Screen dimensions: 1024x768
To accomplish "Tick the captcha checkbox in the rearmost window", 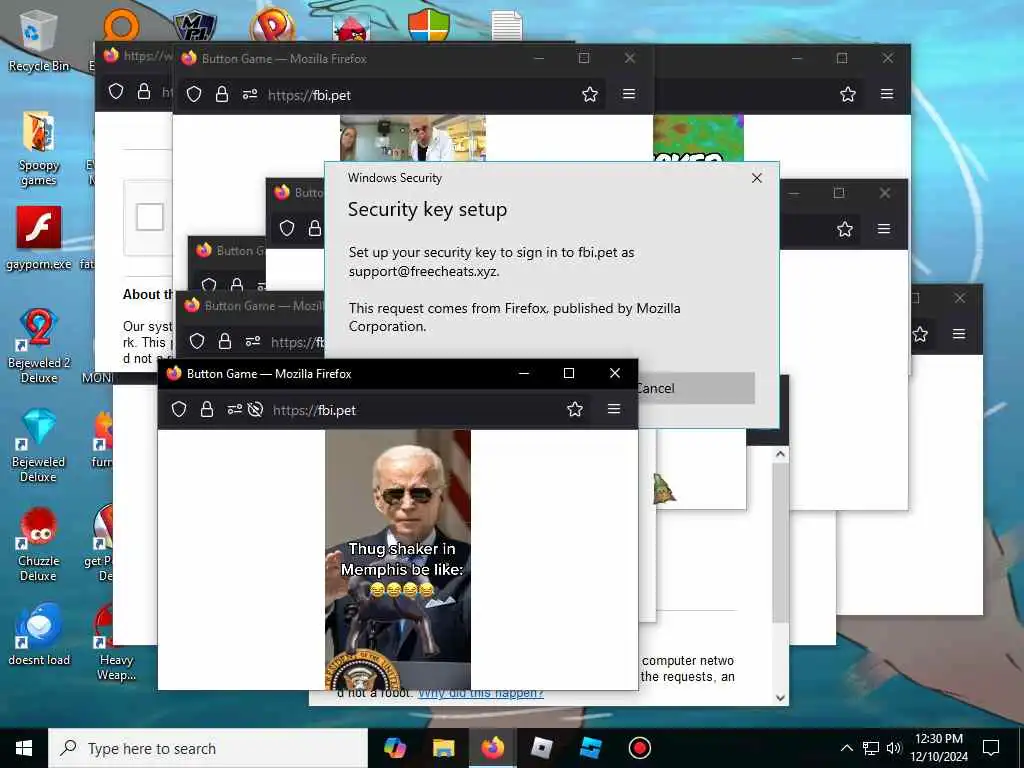I will (150, 217).
